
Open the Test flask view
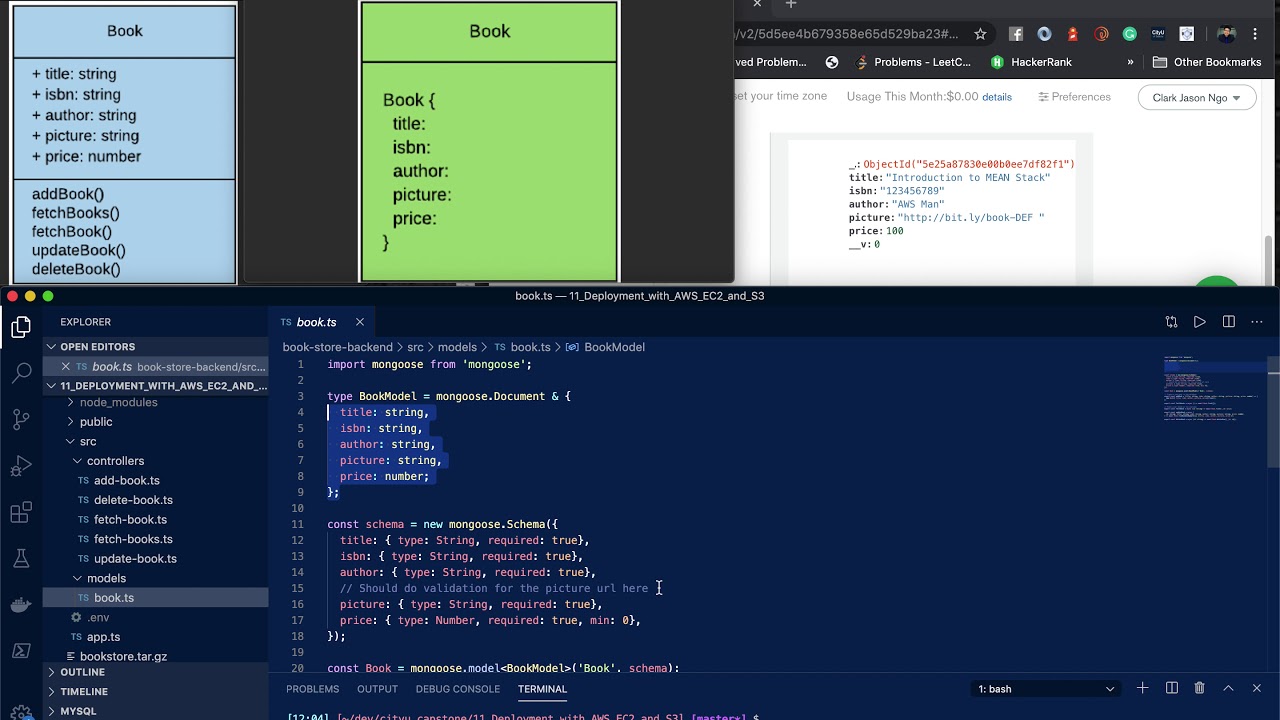pyautogui.click(x=21, y=559)
